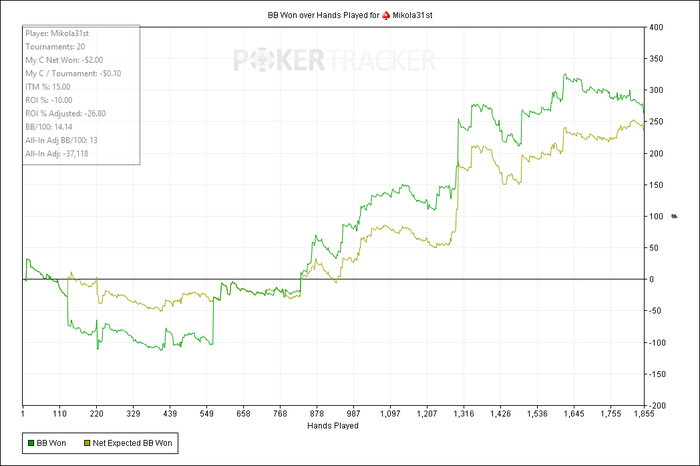Click the My C Net Won: -$2.00 line

coord(64,60)
